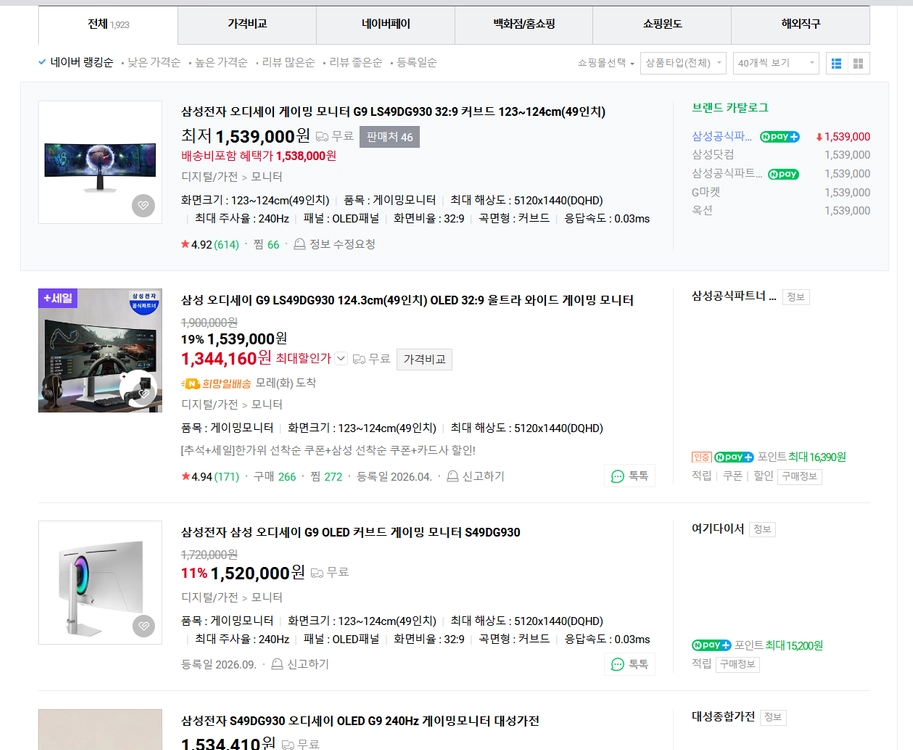Open 상품타입(전체) dropdown
The image size is (913, 750).
coord(683,63)
